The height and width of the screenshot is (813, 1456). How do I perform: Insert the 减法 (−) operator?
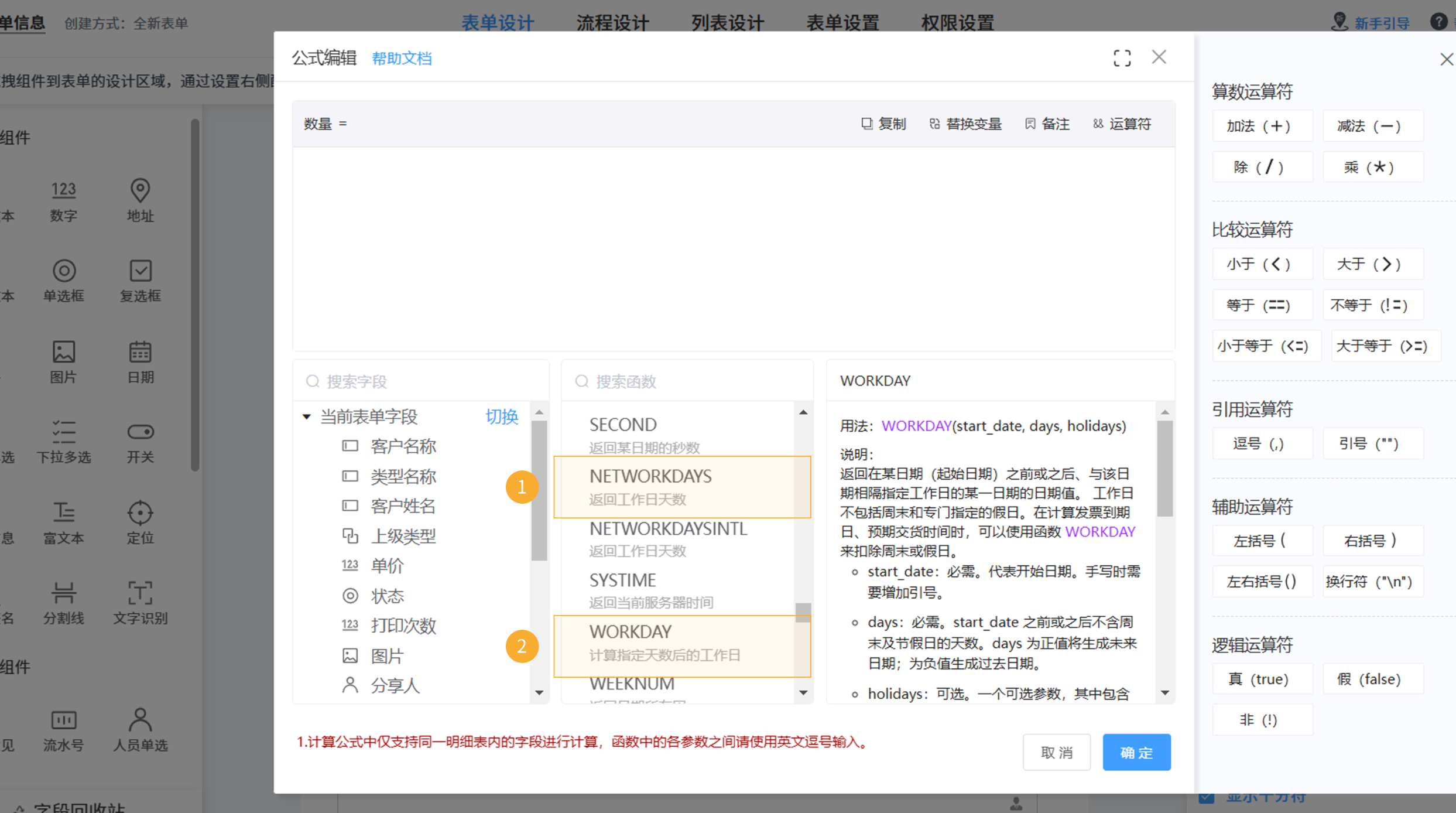pyautogui.click(x=1372, y=126)
